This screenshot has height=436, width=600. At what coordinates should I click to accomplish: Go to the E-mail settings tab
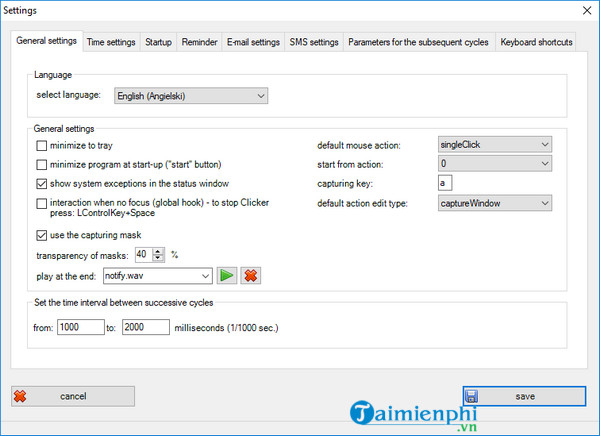pos(253,42)
